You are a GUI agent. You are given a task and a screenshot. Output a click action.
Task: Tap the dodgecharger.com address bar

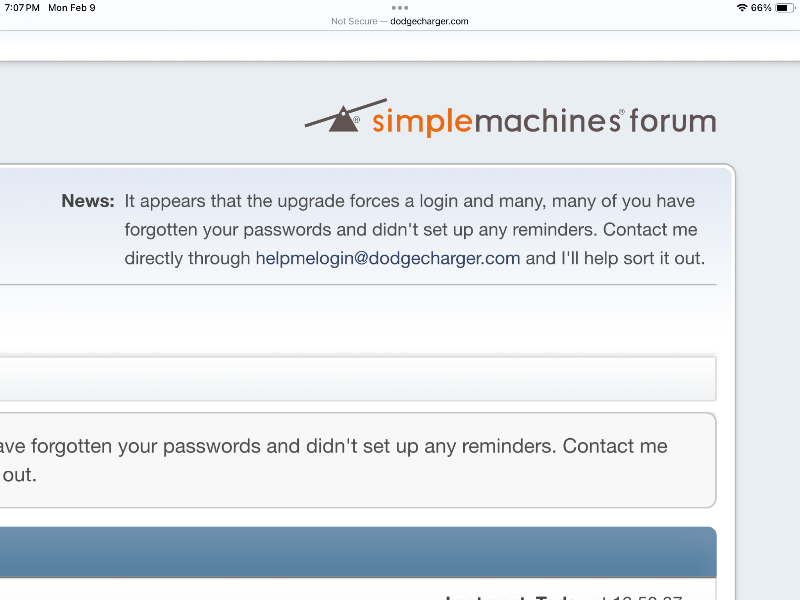pos(430,21)
